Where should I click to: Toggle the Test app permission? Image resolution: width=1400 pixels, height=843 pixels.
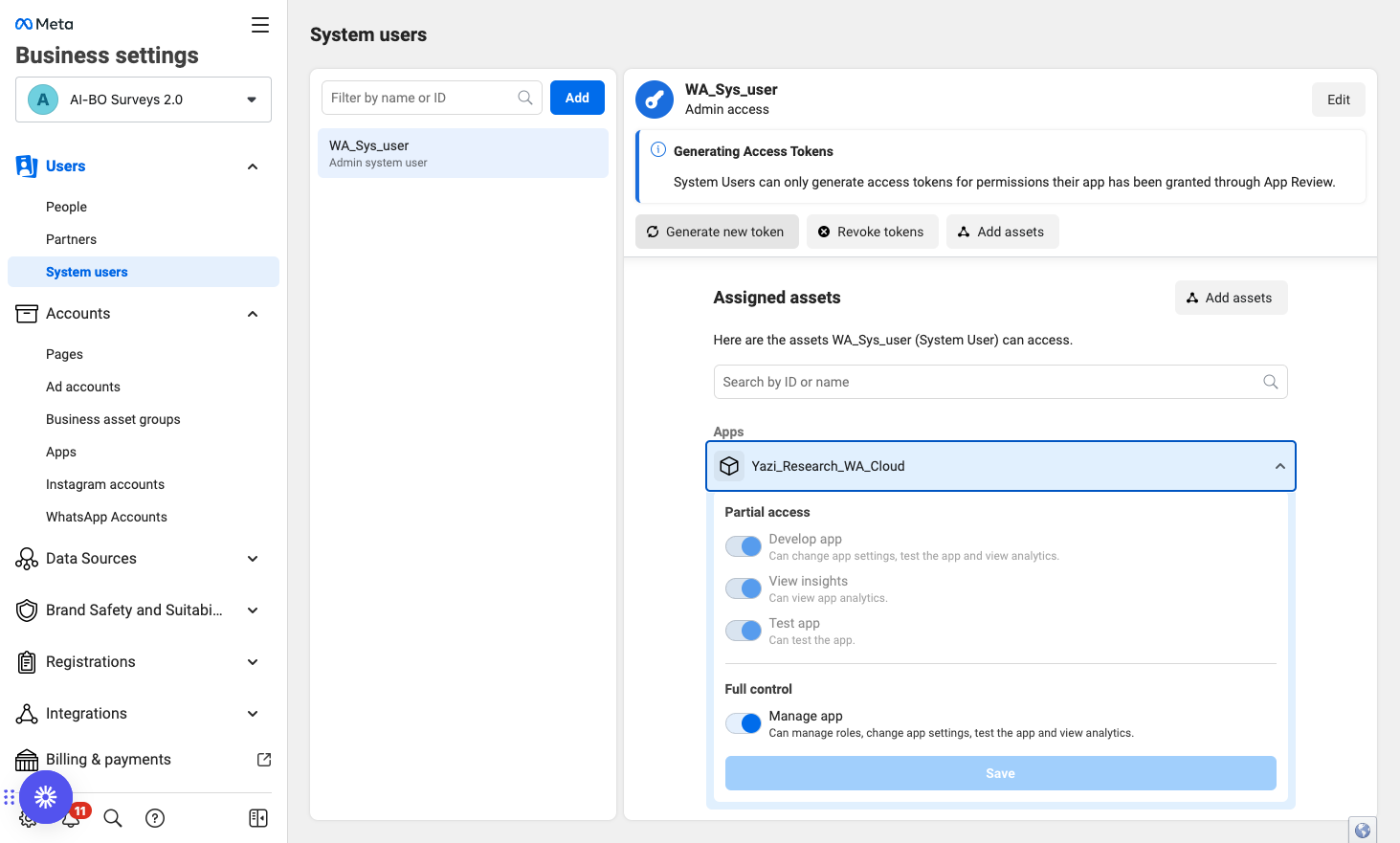point(744,631)
